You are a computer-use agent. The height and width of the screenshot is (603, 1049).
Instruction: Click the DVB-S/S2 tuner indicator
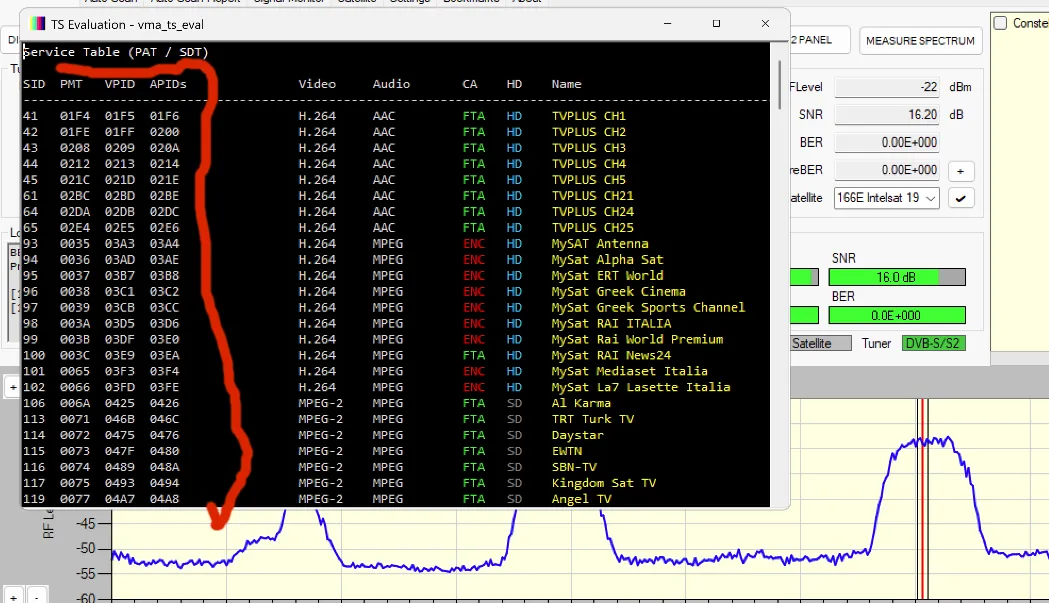[x=934, y=343]
